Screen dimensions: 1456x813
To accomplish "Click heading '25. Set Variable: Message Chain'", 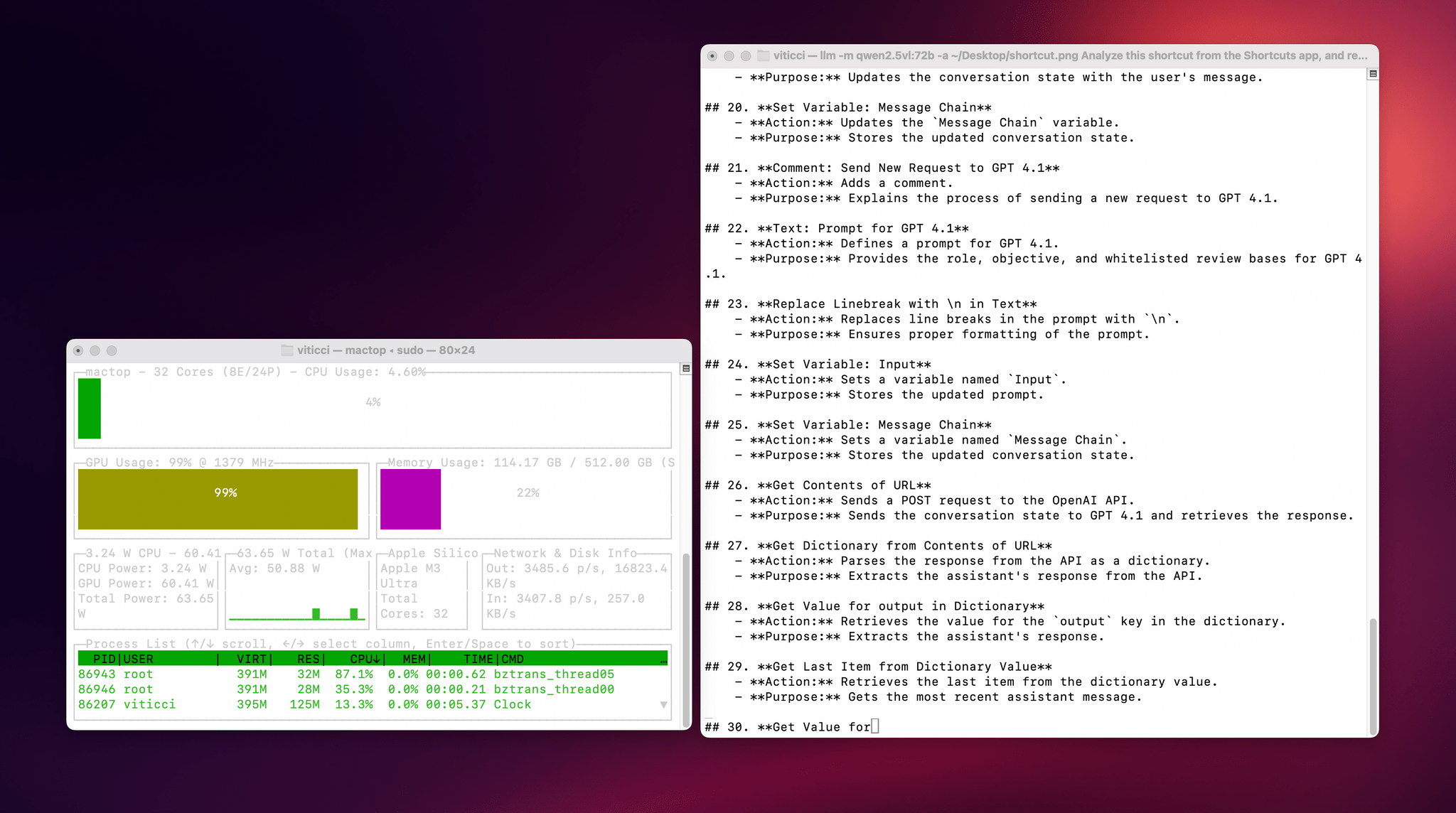I will (848, 425).
